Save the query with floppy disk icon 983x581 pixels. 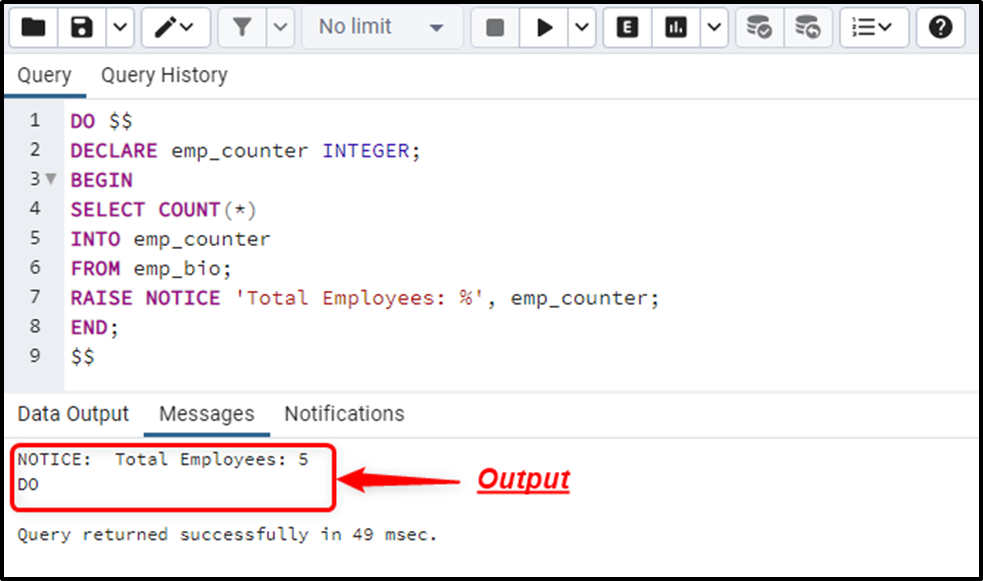(x=81, y=28)
